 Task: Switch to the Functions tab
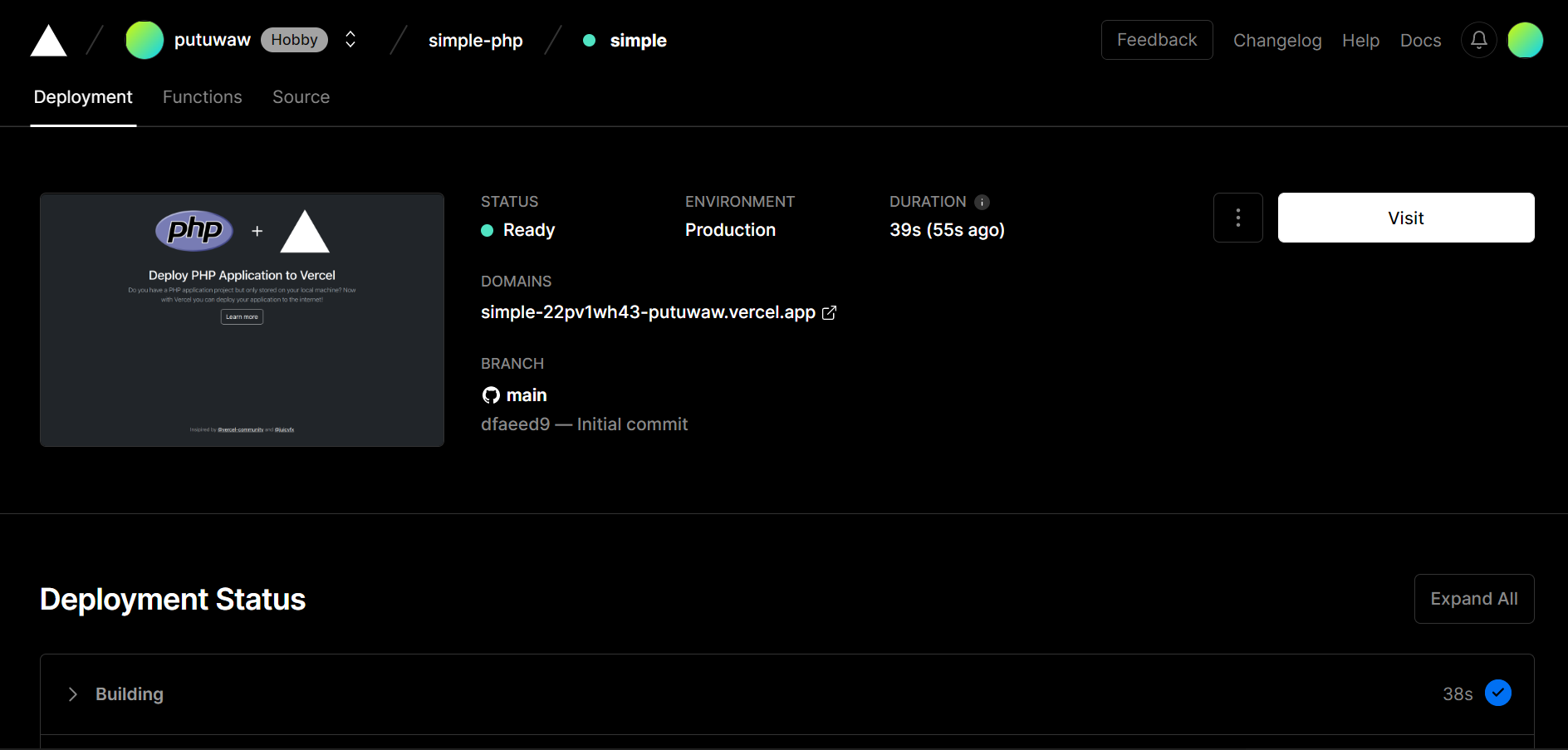coord(202,97)
